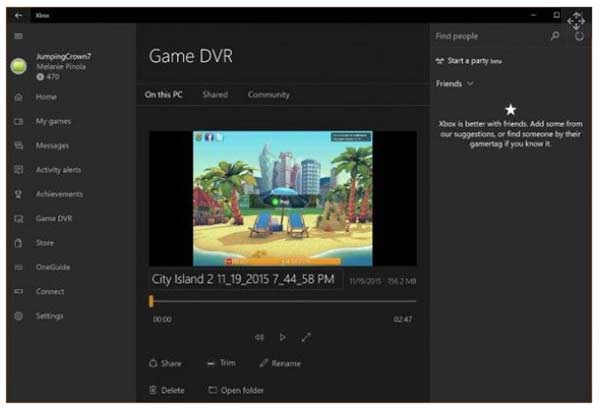Click the Trim icon
The height and width of the screenshot is (408, 600).
[211, 363]
